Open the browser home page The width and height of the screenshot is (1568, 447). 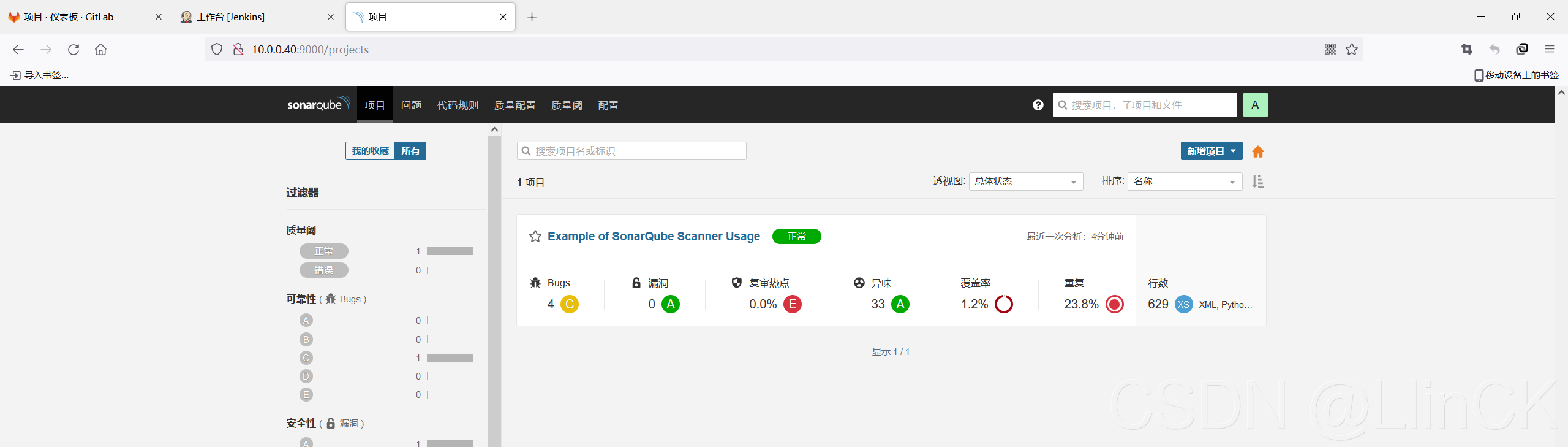tap(100, 50)
